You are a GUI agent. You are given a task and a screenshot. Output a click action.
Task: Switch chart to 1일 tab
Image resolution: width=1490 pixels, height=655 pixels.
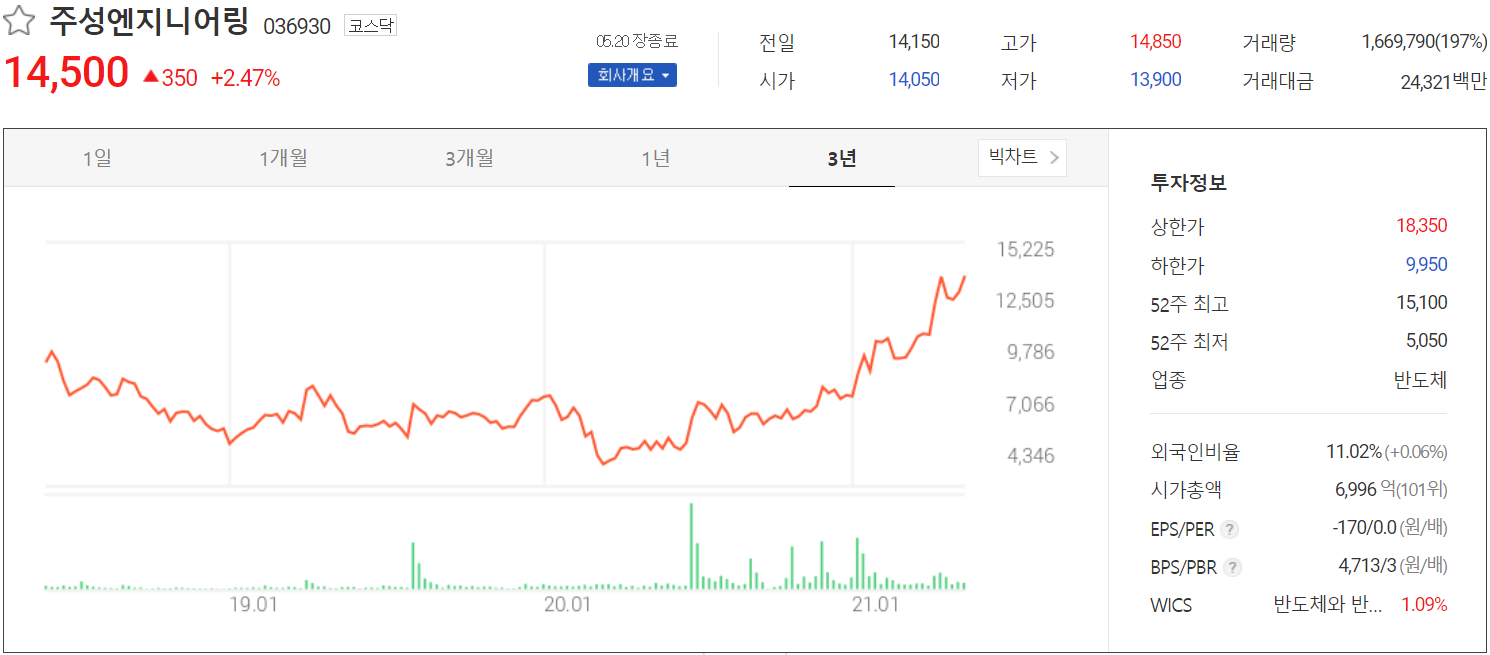tap(97, 158)
